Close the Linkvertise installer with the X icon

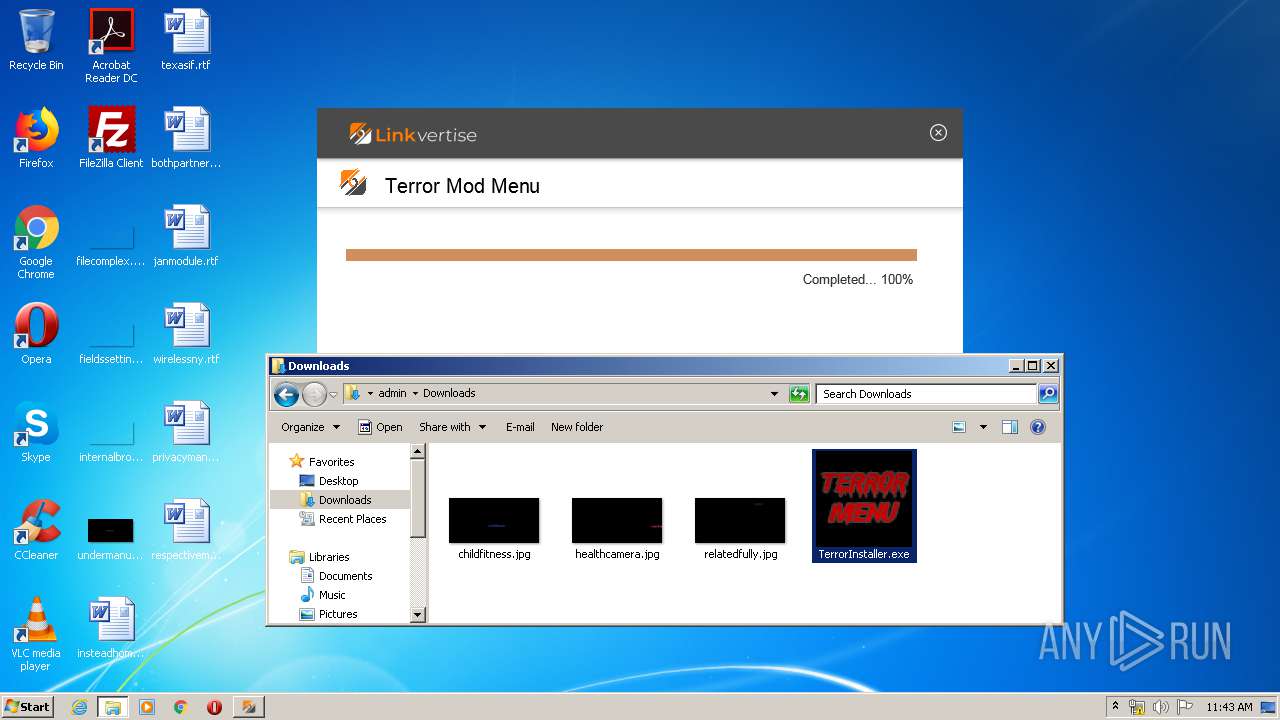(938, 133)
